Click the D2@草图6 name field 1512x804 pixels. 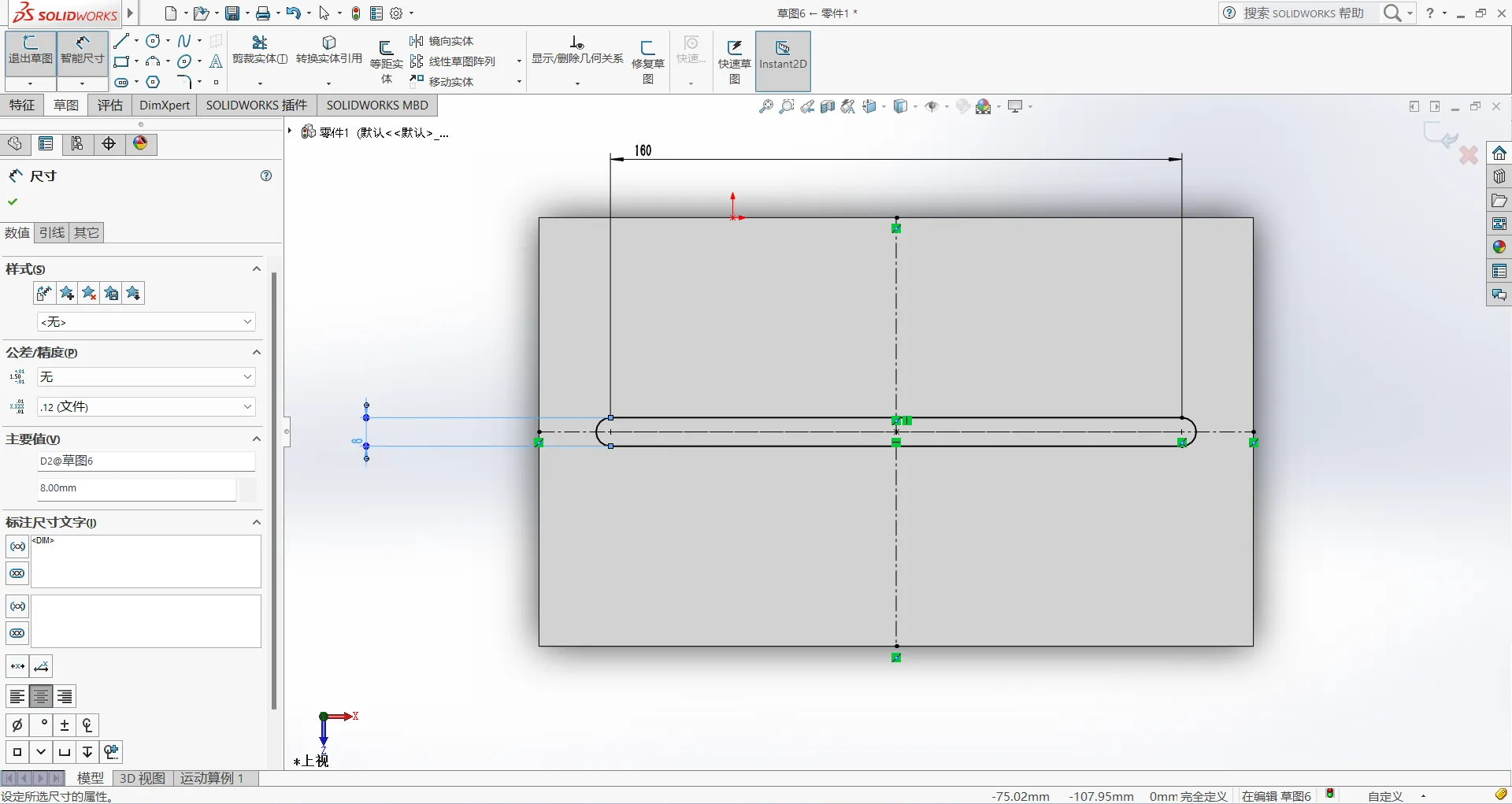tap(146, 461)
